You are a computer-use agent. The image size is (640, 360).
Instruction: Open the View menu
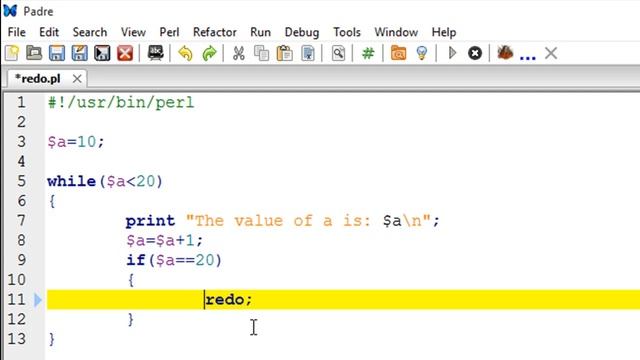point(133,32)
